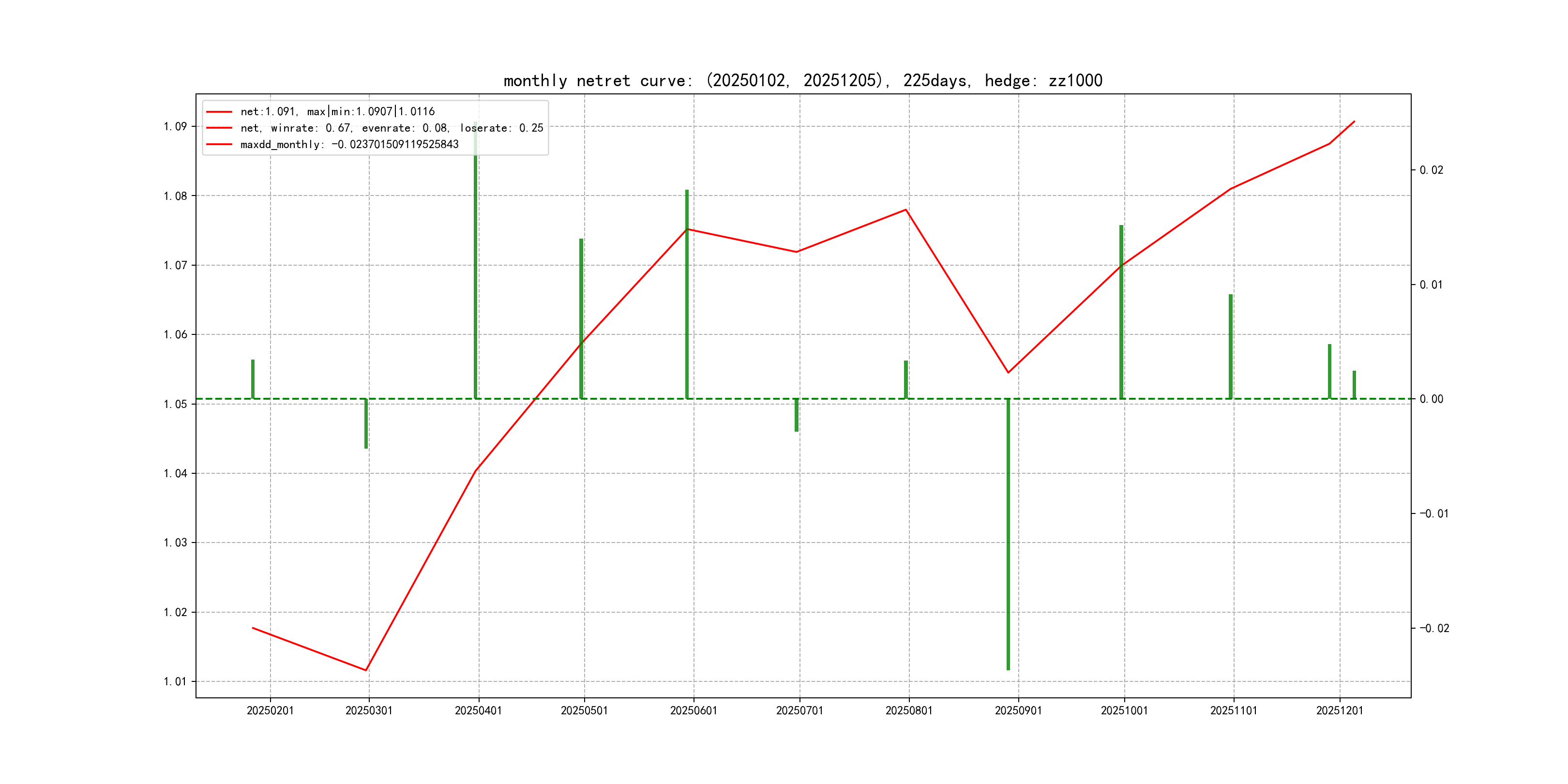Click the 20250201 x-axis tick label

(270, 710)
